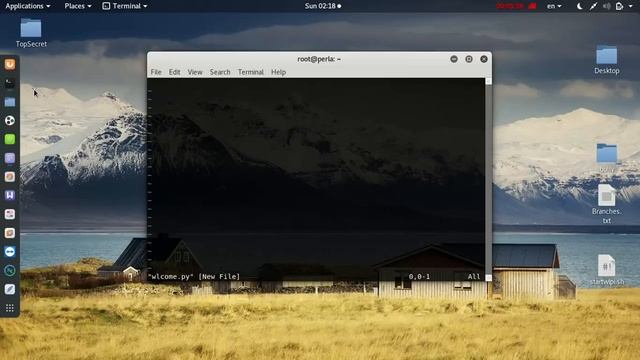Click the 0,0-1 cursor position text

point(419,276)
